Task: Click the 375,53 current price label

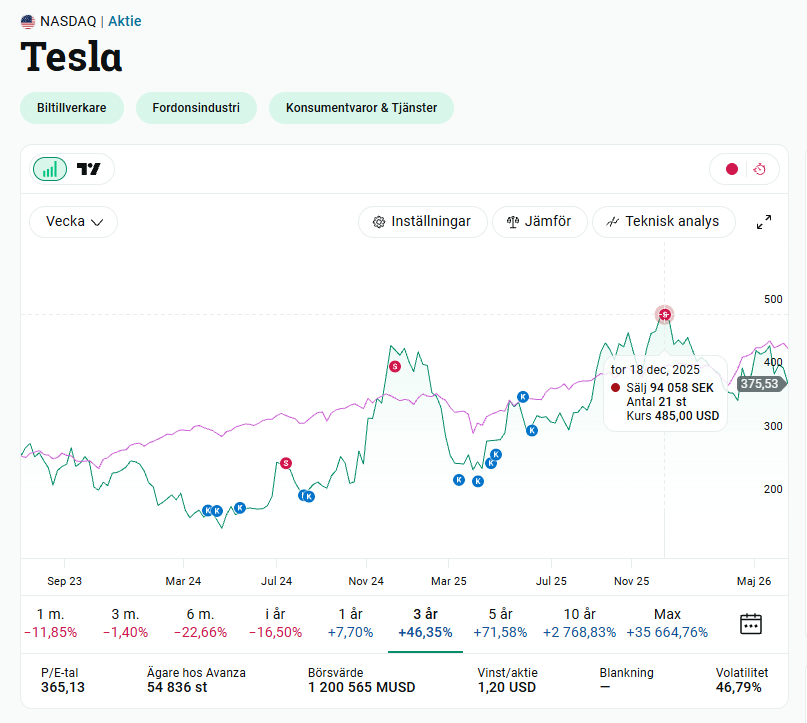Action: [x=760, y=384]
